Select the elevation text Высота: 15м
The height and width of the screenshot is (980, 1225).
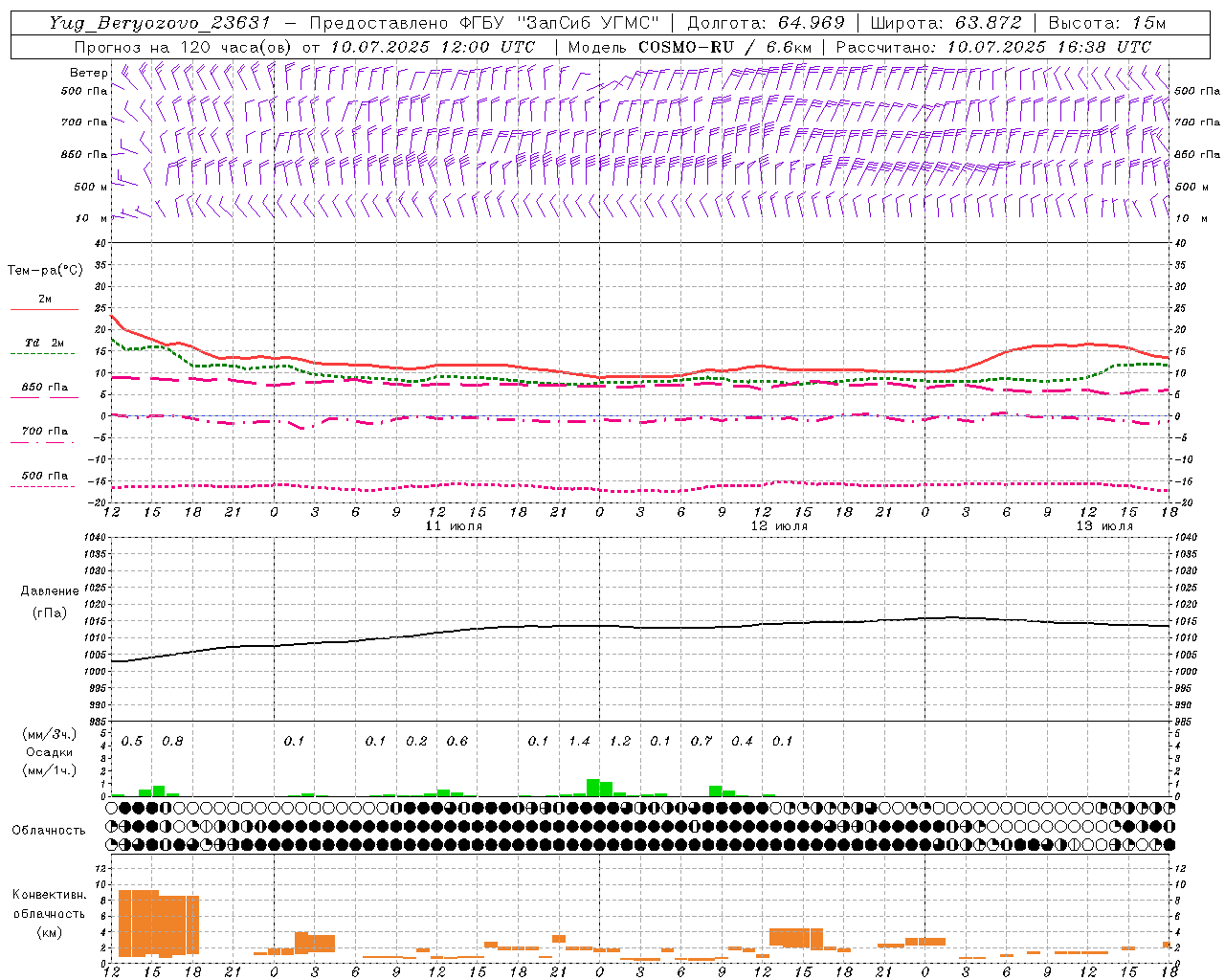pos(1107,23)
